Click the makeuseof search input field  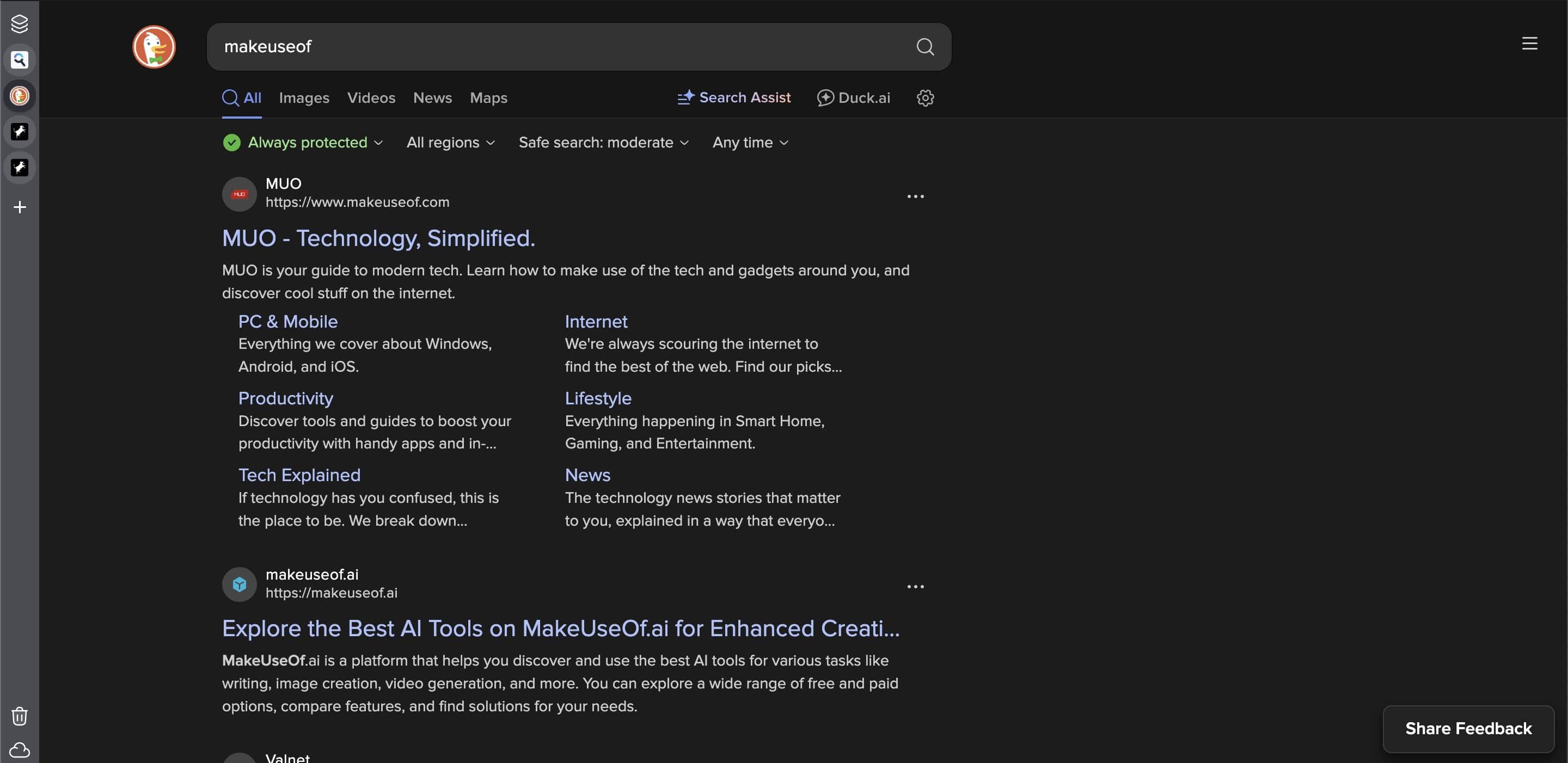coord(548,47)
